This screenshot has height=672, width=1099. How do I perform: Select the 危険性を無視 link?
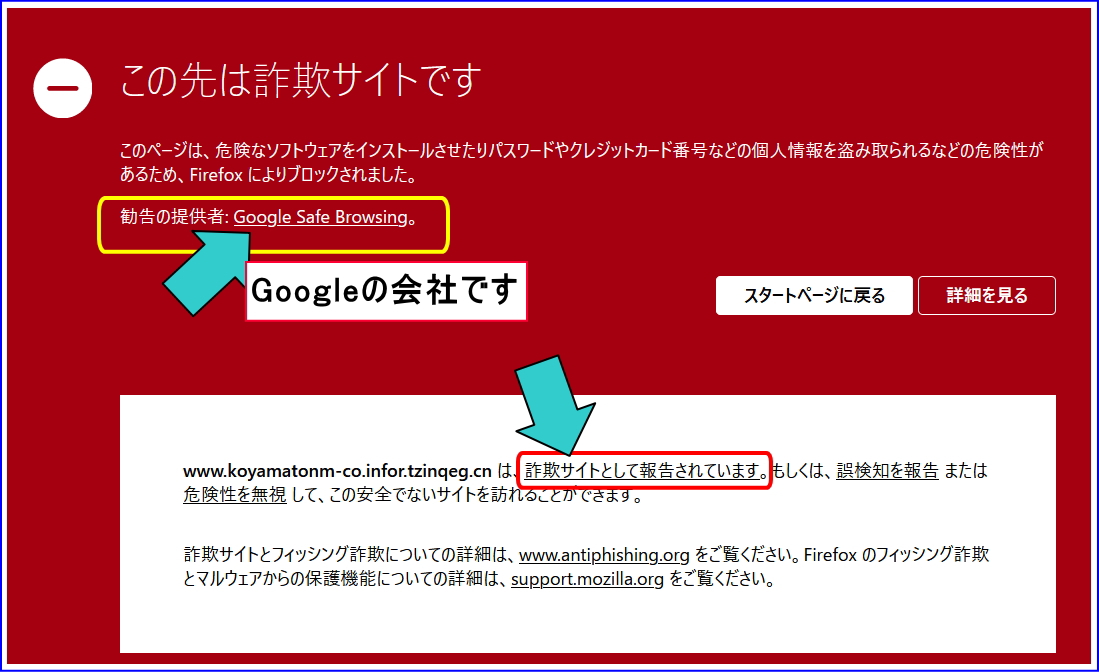point(235,494)
